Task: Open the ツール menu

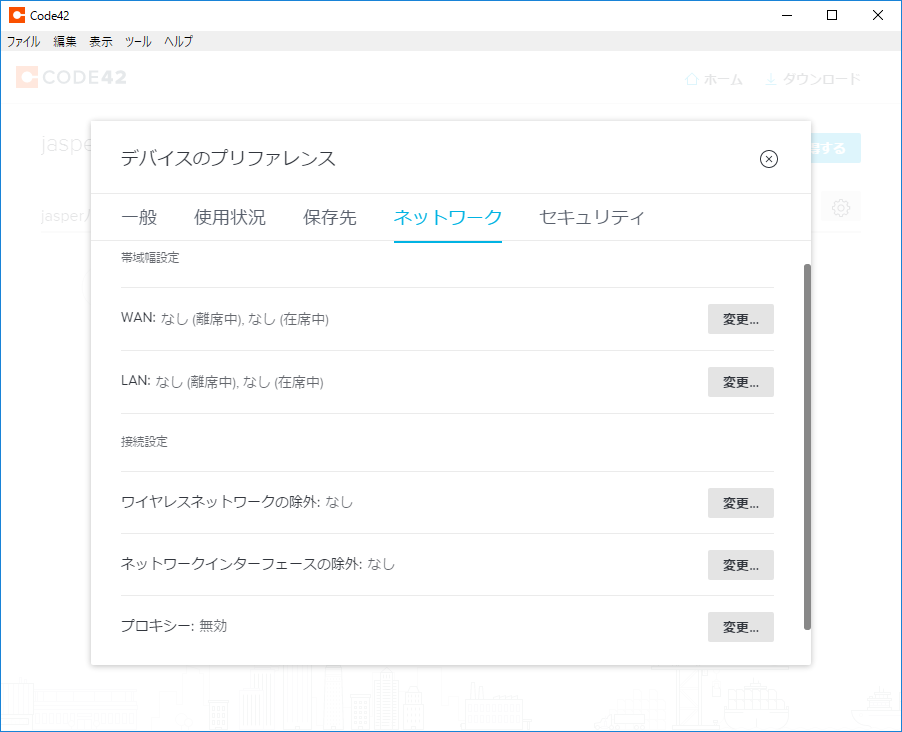Action: tap(138, 42)
